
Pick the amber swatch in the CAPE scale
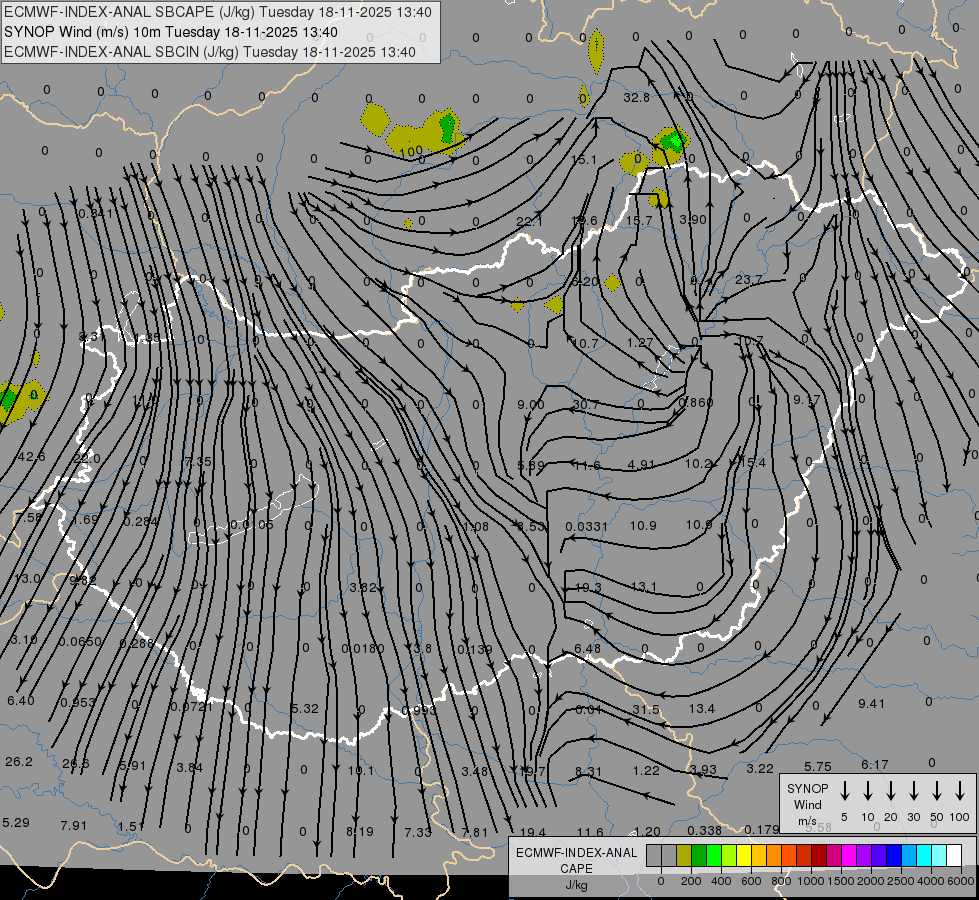759,855
